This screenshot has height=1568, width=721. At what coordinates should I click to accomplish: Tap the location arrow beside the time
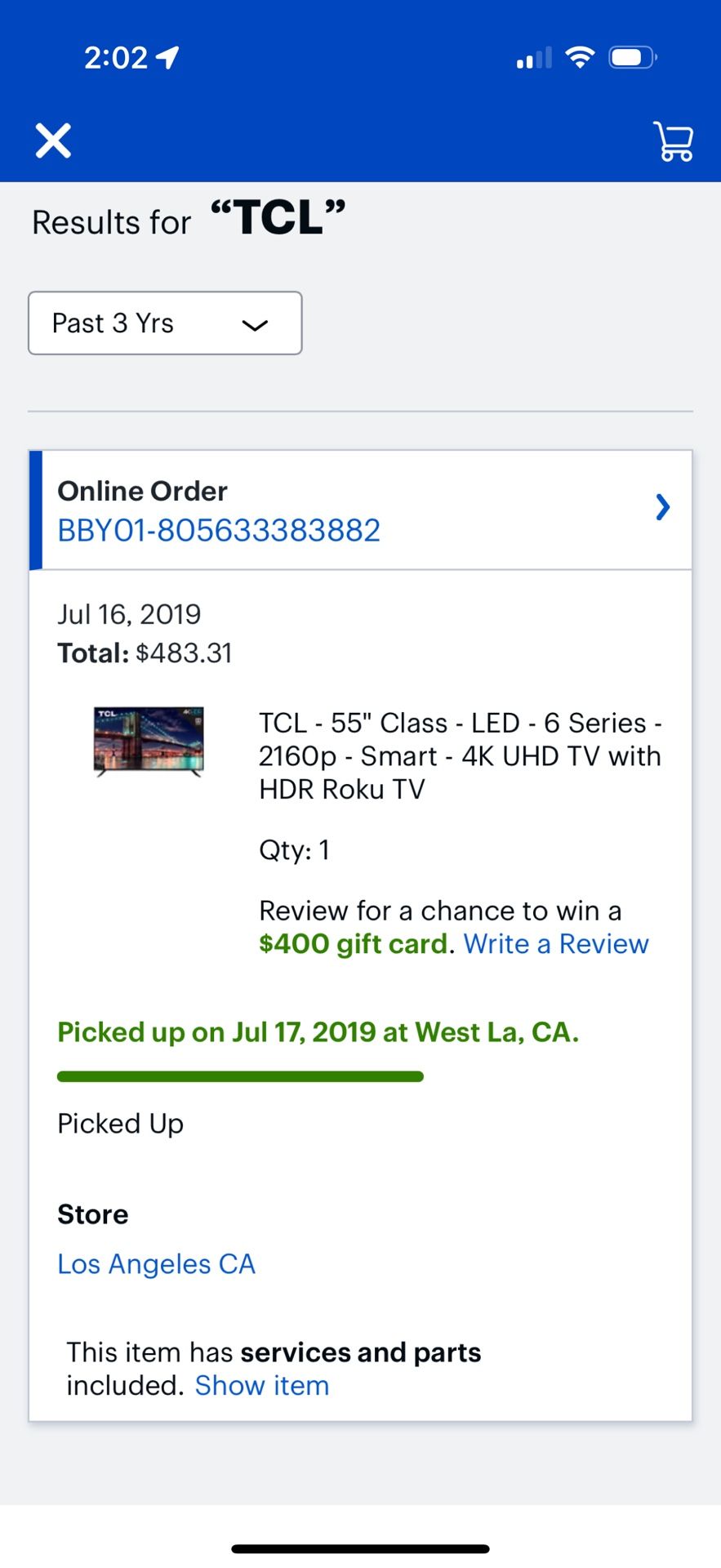pos(168,57)
